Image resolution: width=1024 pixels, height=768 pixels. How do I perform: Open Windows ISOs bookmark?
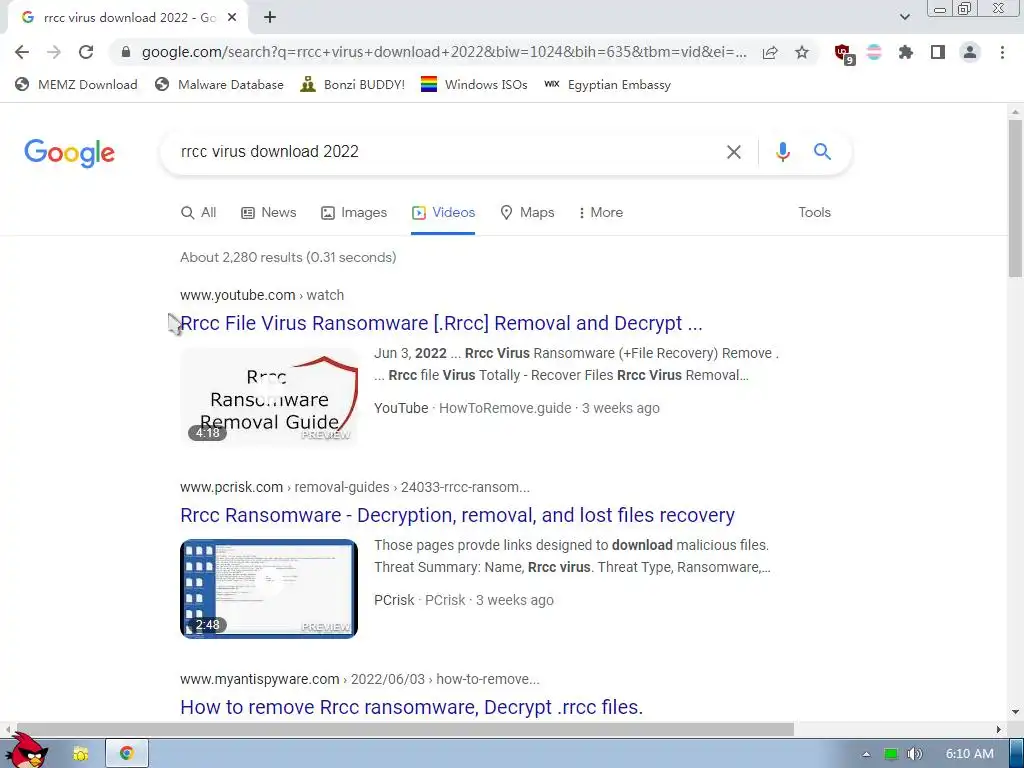pos(474,85)
